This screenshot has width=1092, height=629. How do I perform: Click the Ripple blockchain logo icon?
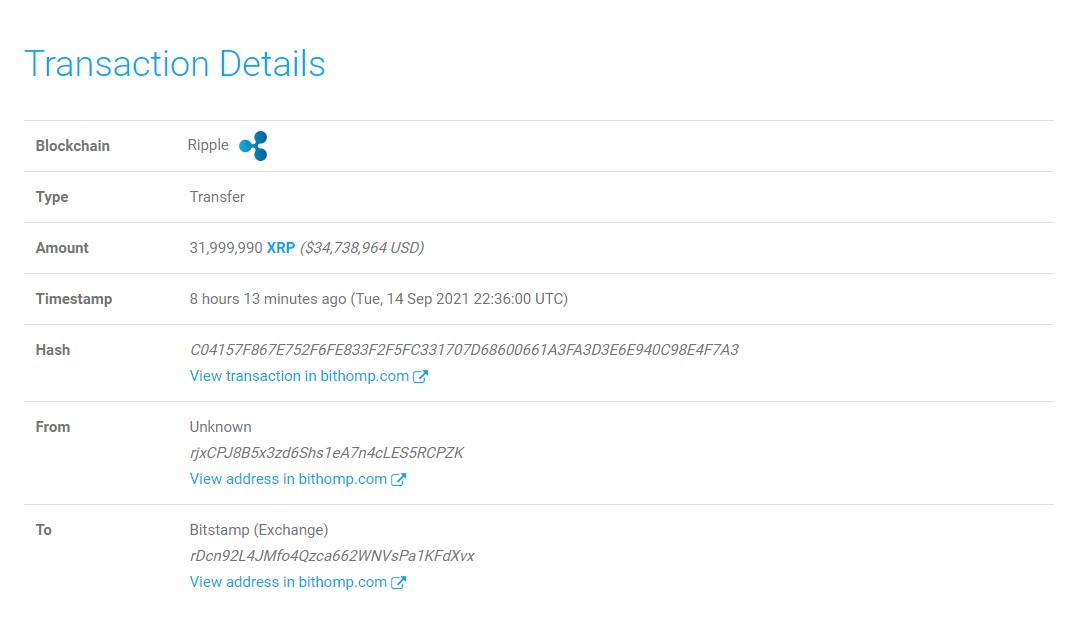pos(254,146)
